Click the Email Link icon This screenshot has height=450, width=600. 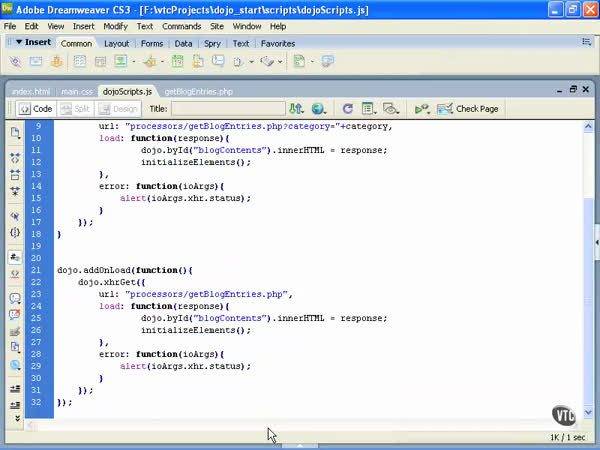(x=36, y=62)
